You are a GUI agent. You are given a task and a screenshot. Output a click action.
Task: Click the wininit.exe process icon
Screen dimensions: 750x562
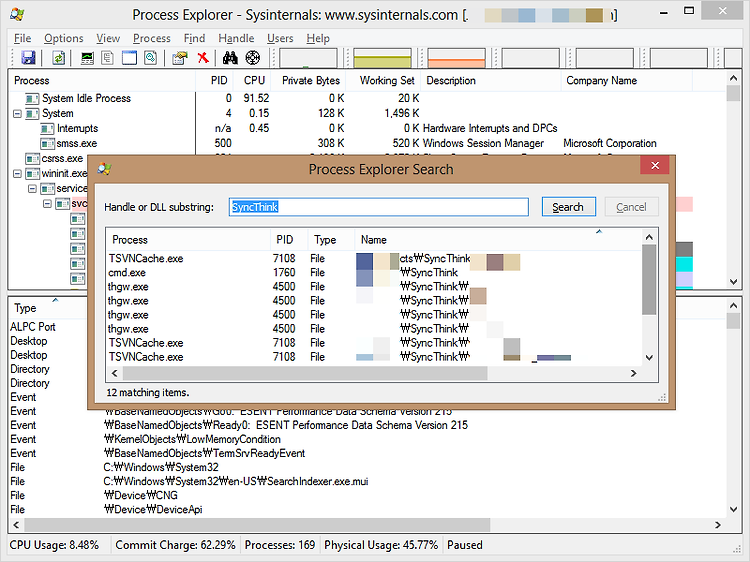32,173
